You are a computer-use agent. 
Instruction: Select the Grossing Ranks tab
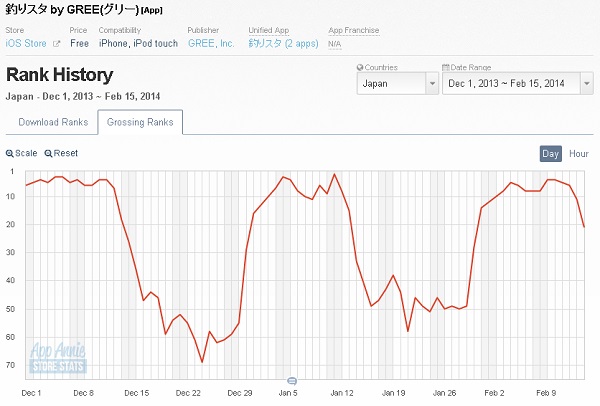140,123
